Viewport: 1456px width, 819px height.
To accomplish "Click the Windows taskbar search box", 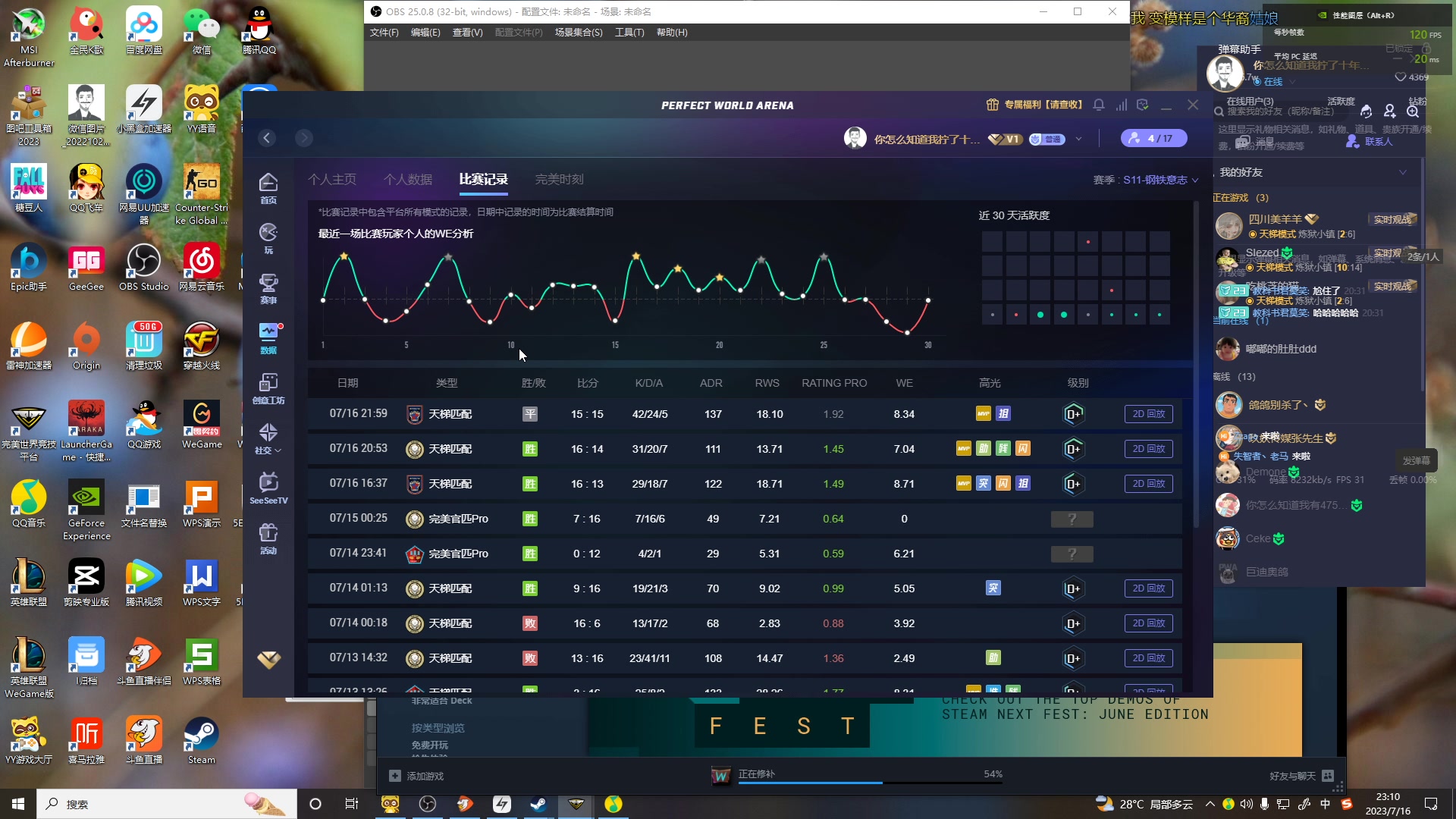I will pos(167,804).
